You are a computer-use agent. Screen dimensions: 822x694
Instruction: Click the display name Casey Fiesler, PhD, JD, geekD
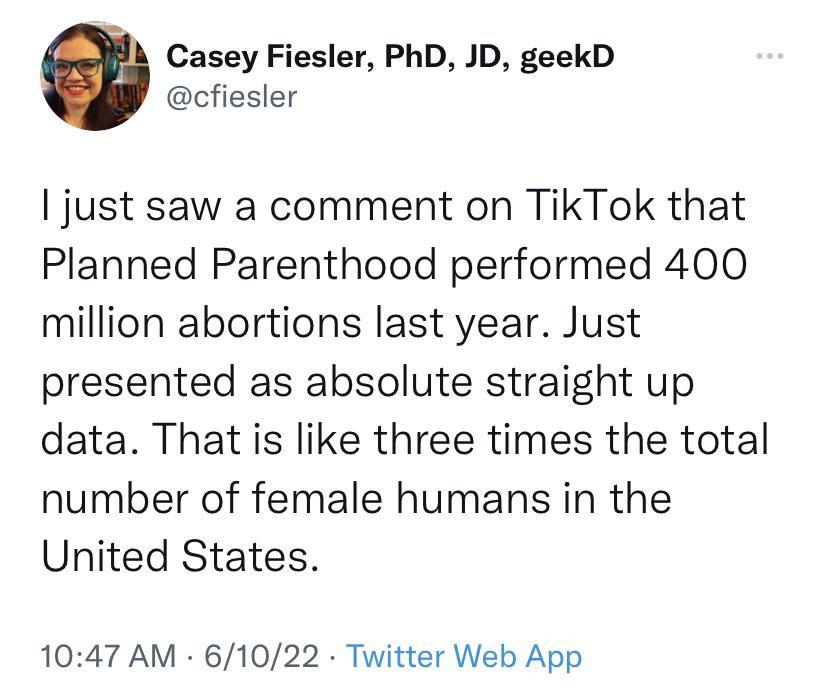point(388,58)
